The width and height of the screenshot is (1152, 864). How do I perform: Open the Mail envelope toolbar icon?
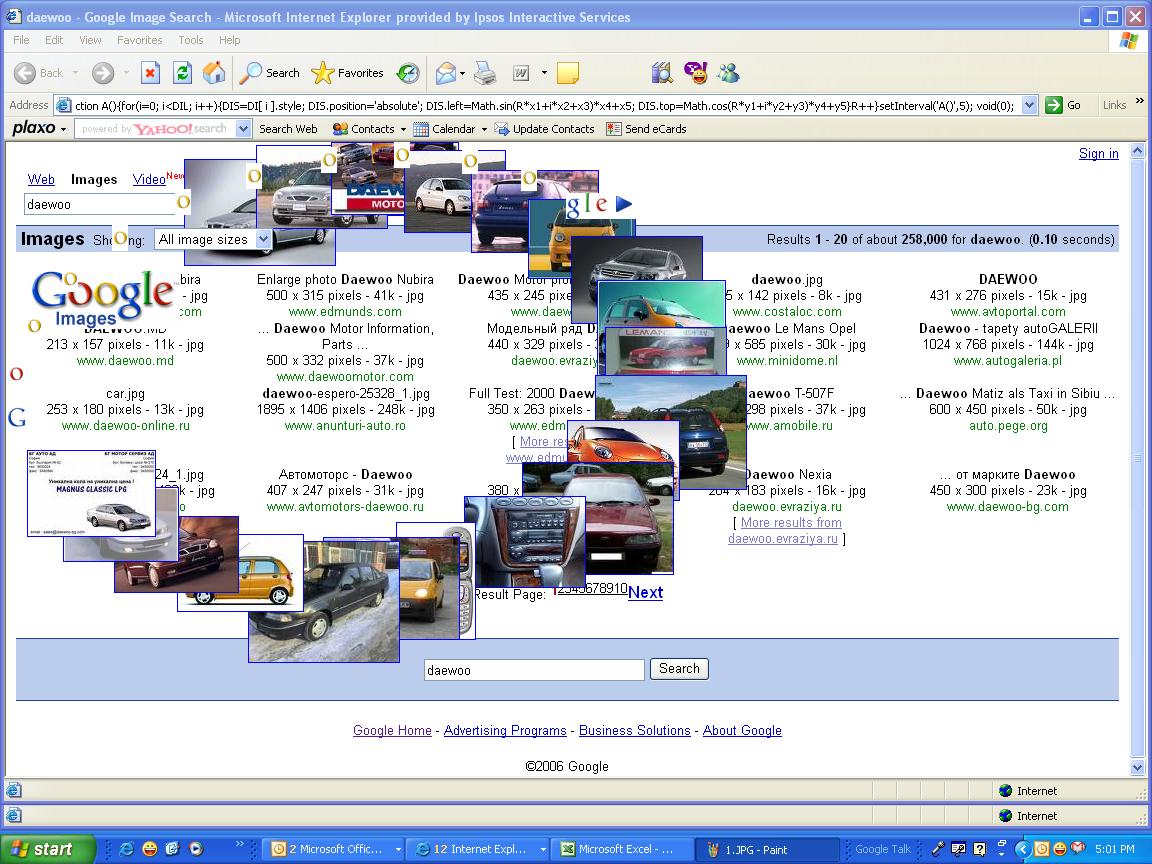tap(445, 73)
